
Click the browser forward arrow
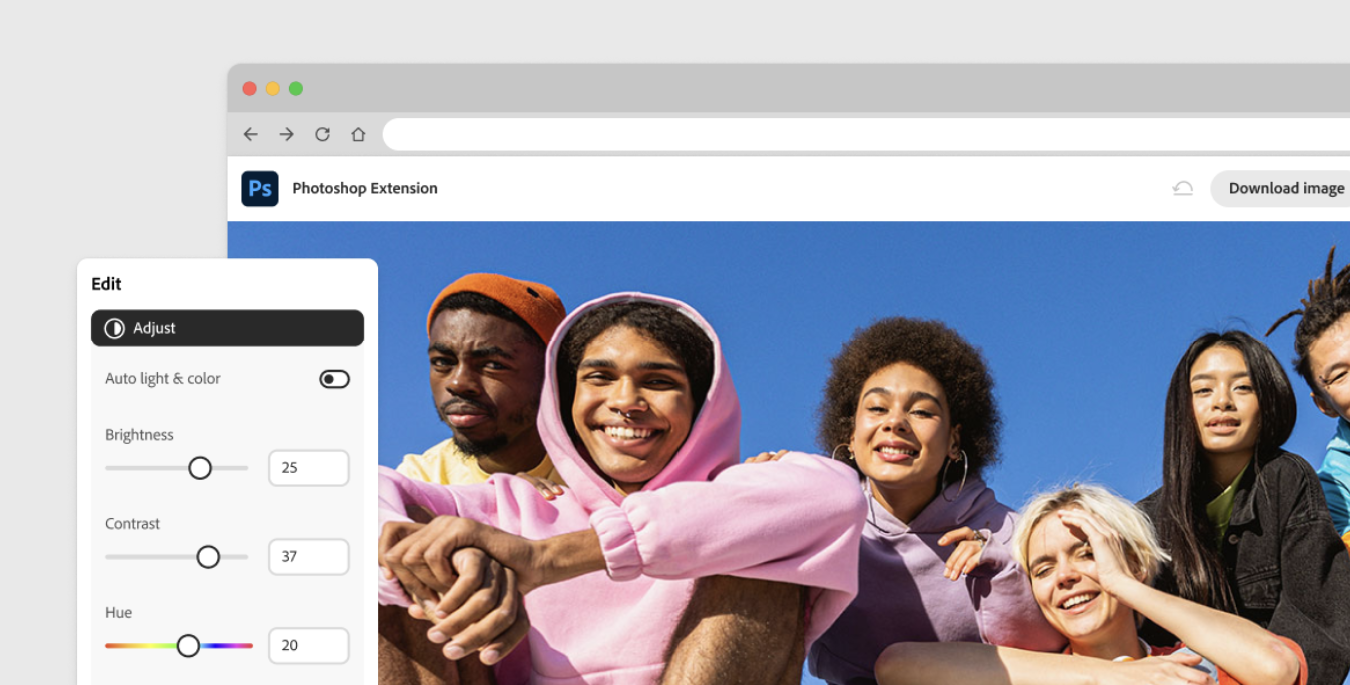[287, 134]
